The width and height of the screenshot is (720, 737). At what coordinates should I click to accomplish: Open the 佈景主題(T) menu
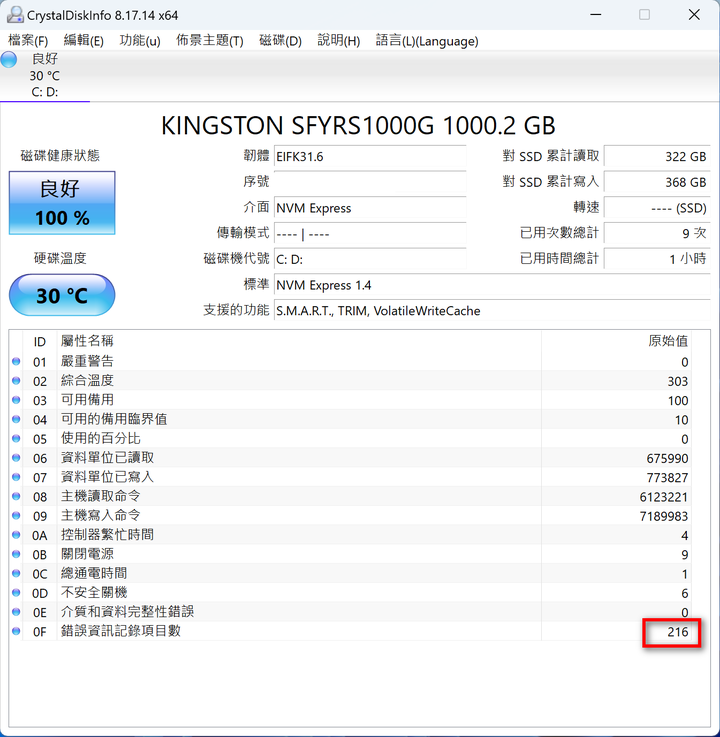(210, 41)
